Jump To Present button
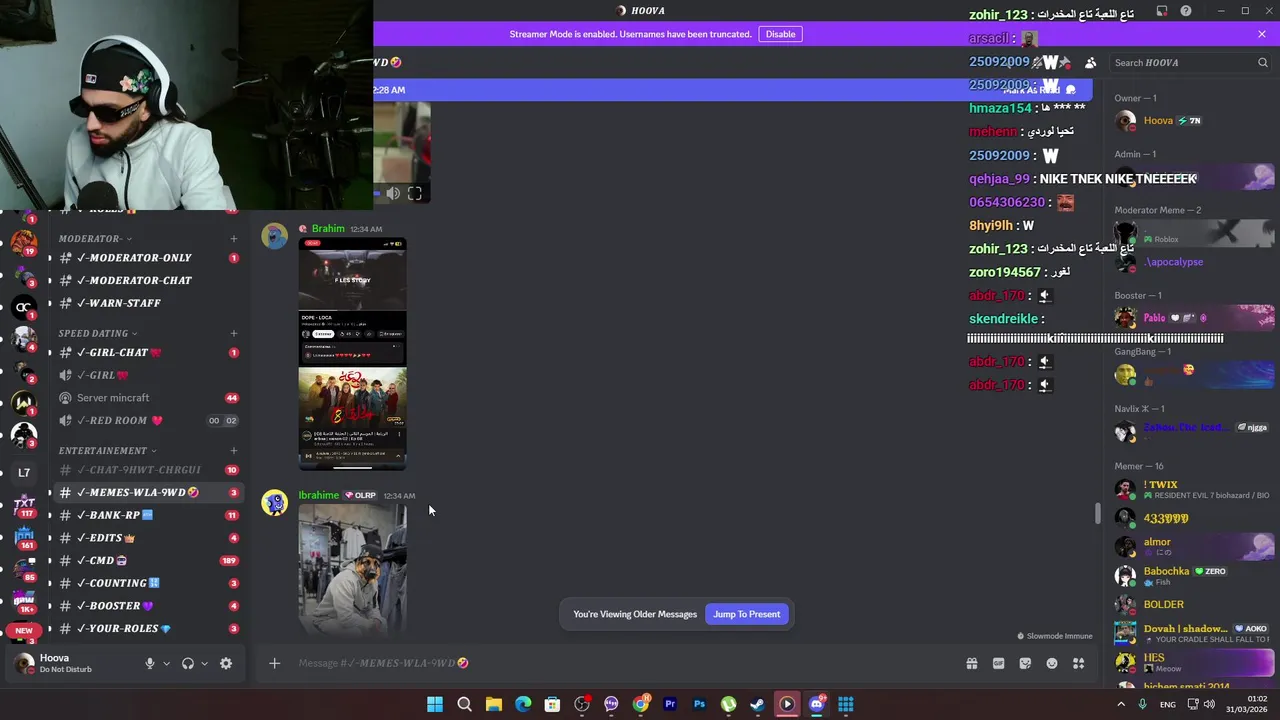The width and height of the screenshot is (1280, 720). pyautogui.click(x=747, y=614)
